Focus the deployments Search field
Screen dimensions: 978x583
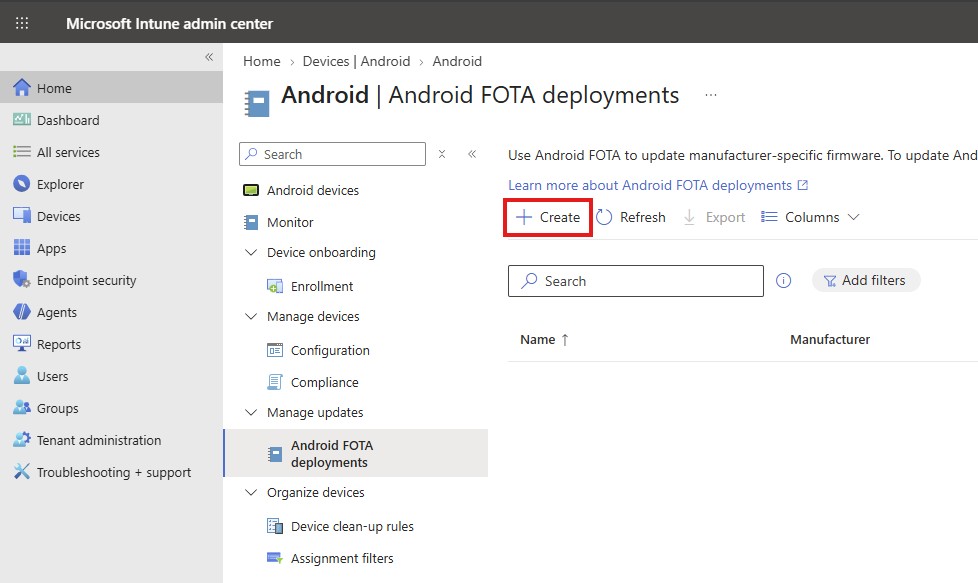636,281
